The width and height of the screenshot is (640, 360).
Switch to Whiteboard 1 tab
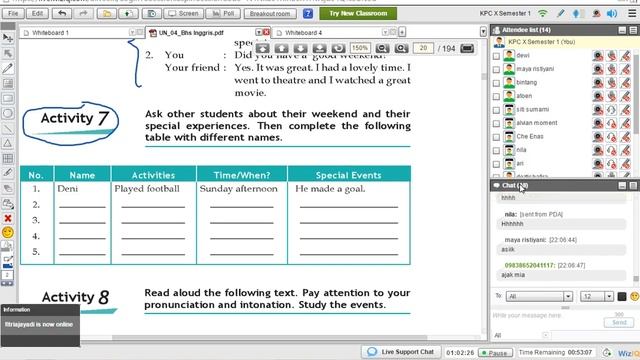(x=82, y=33)
